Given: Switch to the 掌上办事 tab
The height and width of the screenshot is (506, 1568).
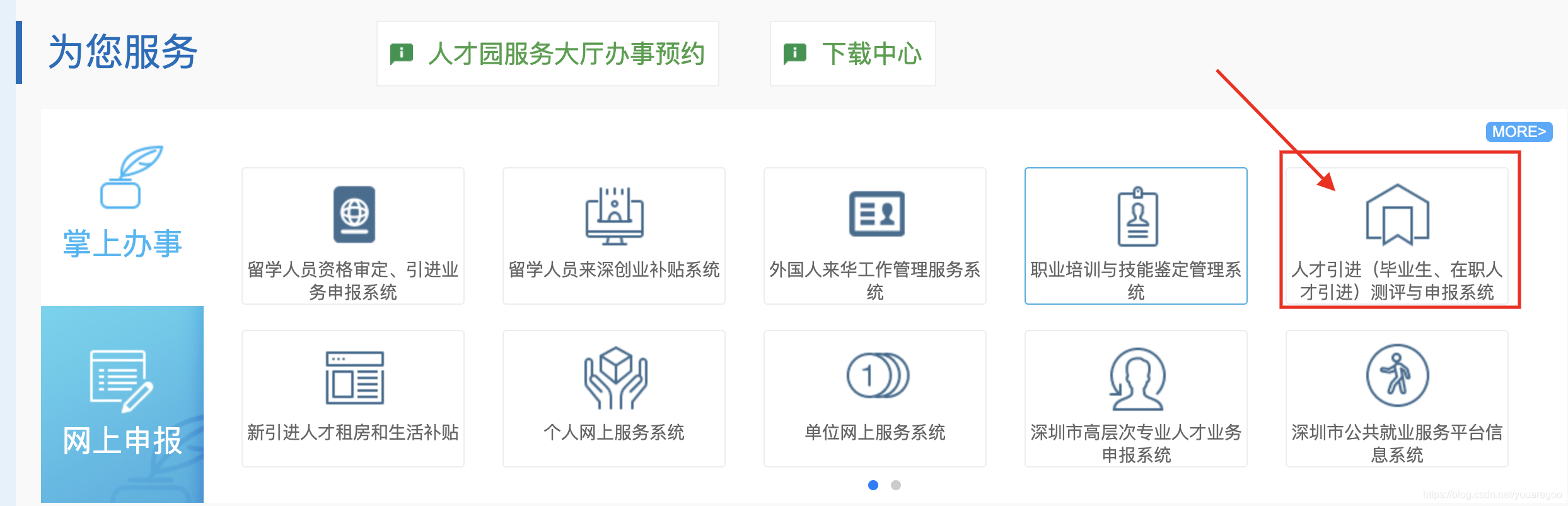Looking at the screenshot, I should click(x=122, y=208).
